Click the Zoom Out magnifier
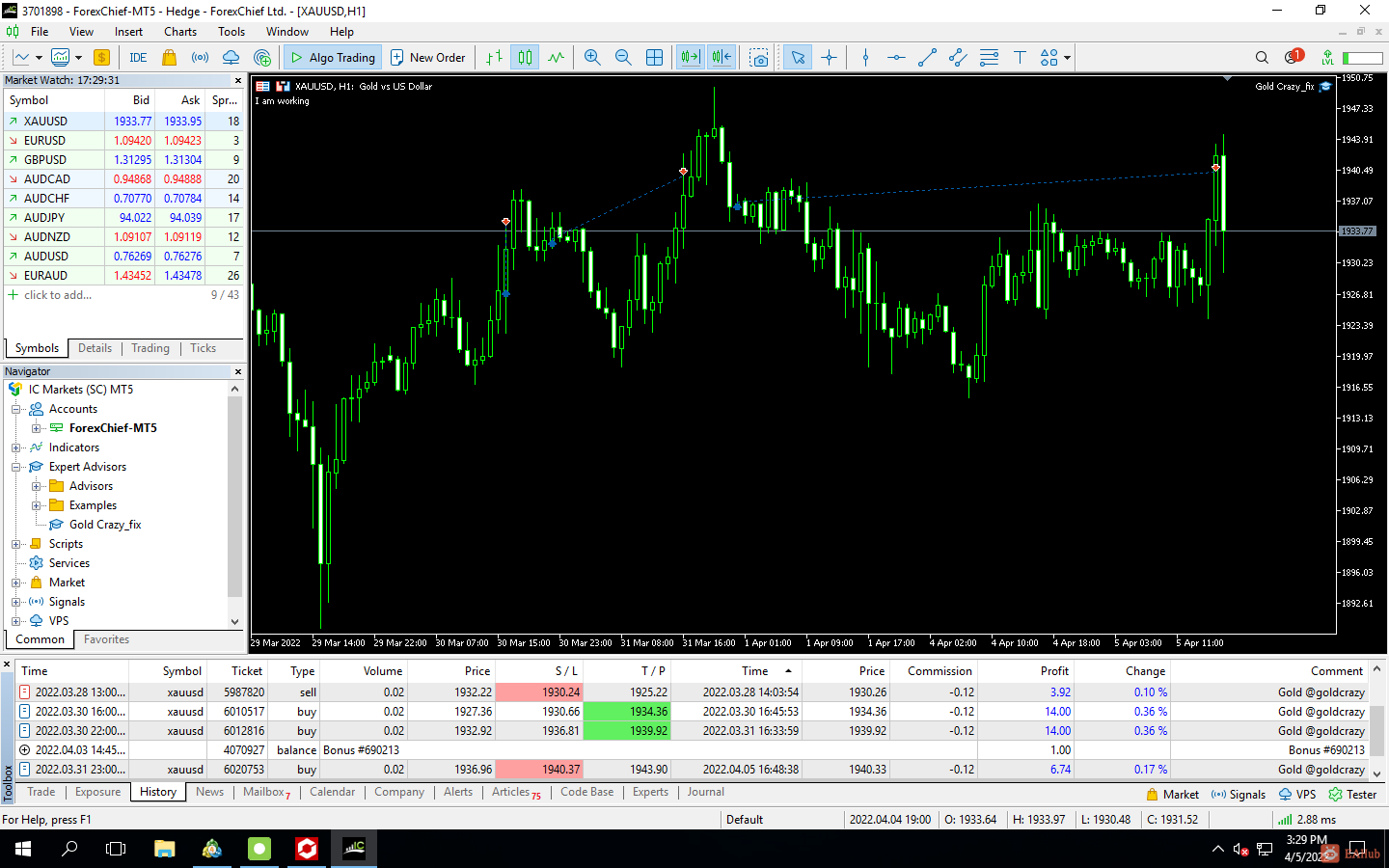The width and height of the screenshot is (1389, 868). pos(623,57)
